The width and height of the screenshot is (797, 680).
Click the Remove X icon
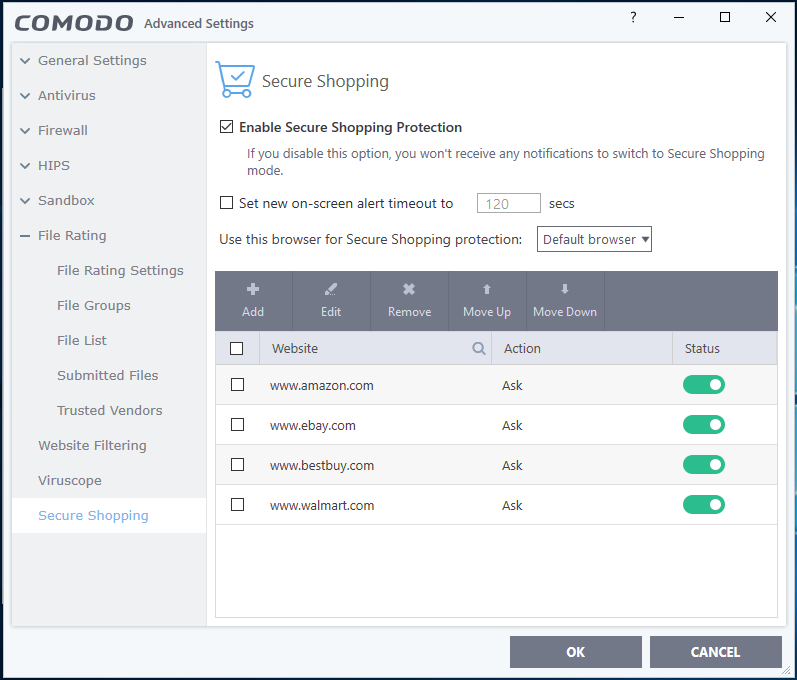[x=409, y=290]
